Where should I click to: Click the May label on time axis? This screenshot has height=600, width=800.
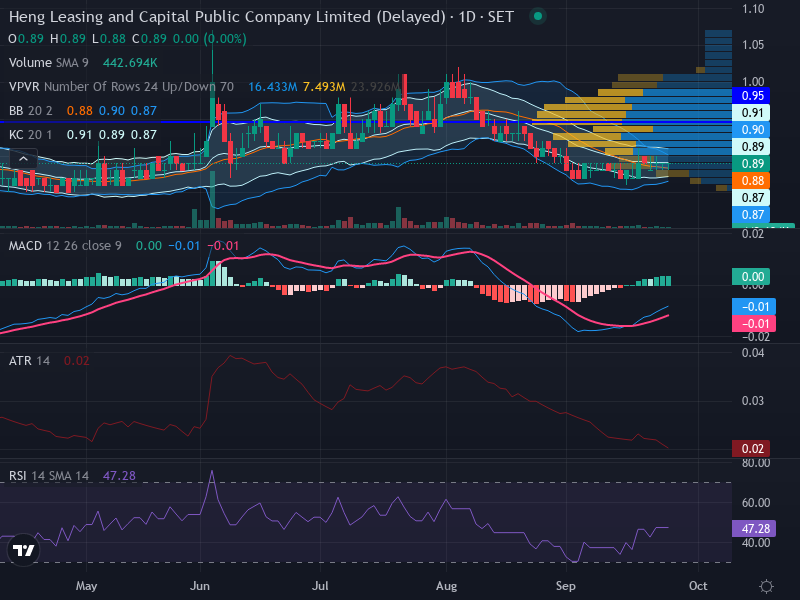point(86,586)
